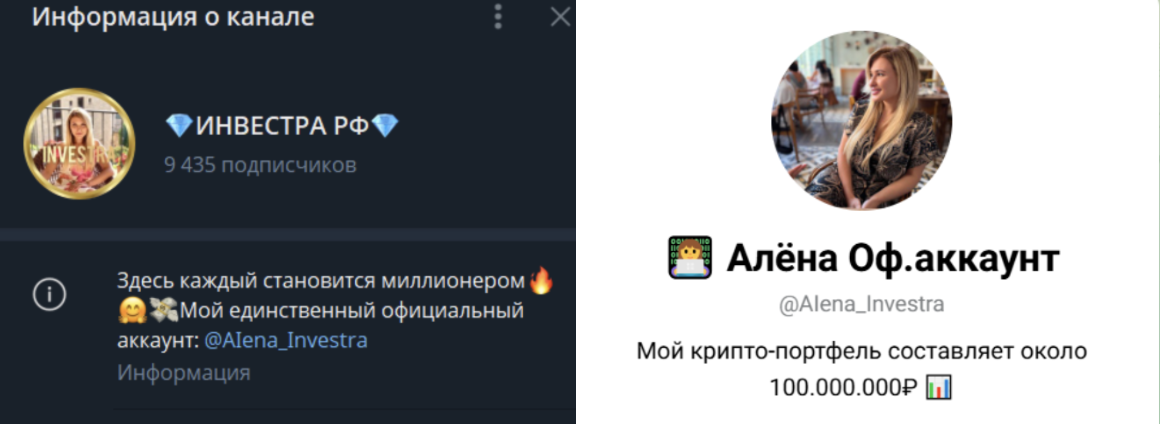The image size is (1164, 436).
Task: Click the right diamond emoji after РФ
Action: click(385, 127)
